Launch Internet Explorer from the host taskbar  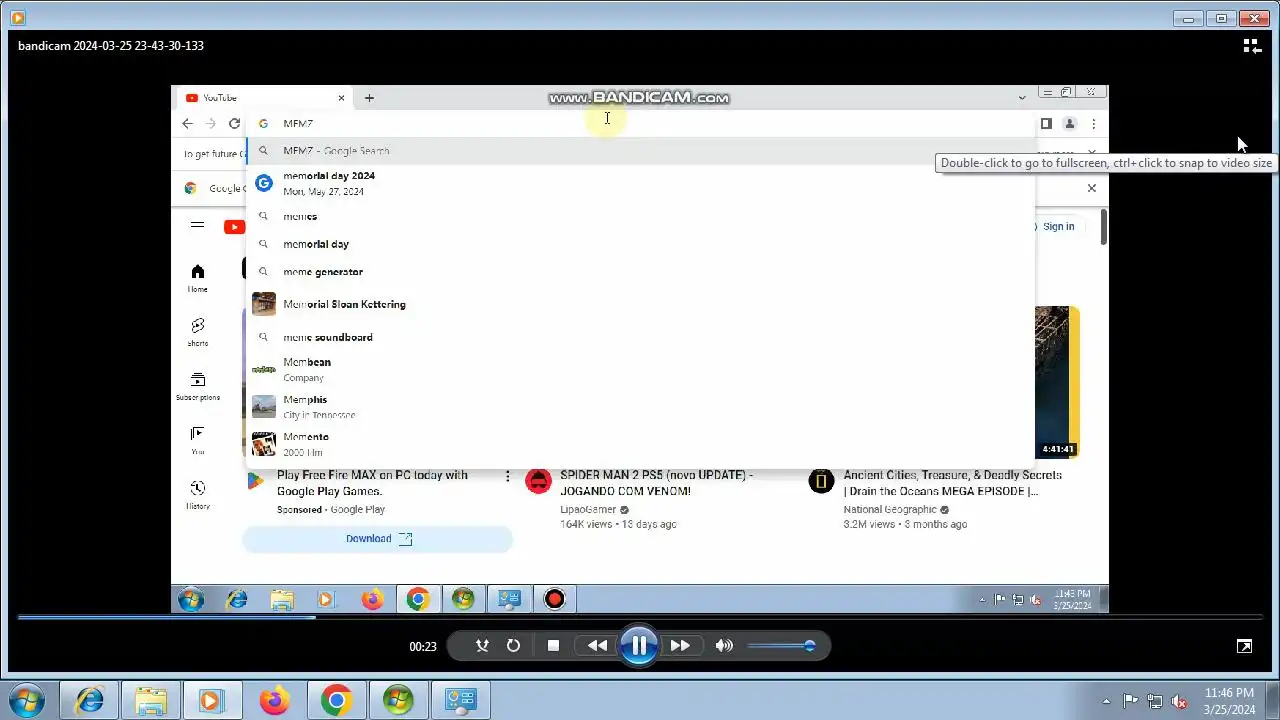pos(90,701)
